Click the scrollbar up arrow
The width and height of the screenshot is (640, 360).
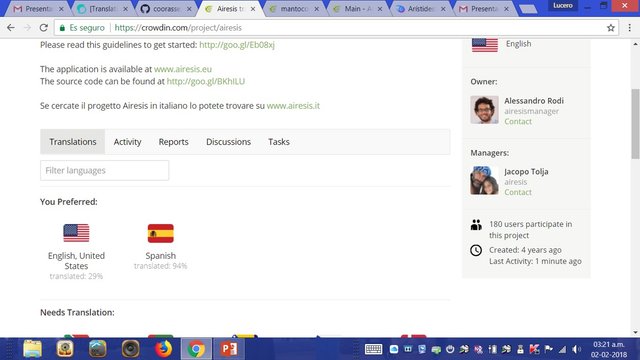pyautogui.click(x=636, y=44)
